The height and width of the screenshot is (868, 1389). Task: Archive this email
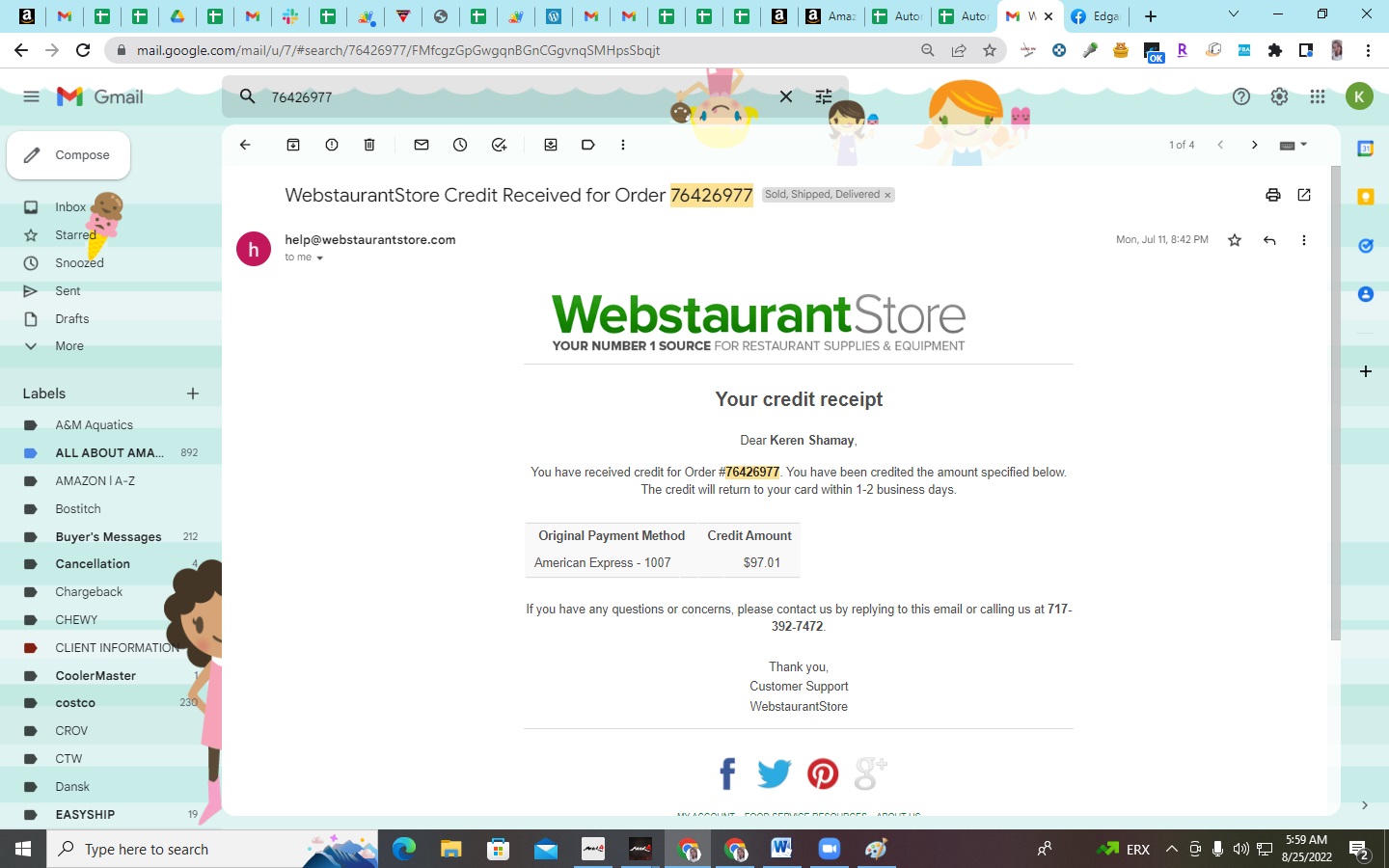tap(293, 145)
